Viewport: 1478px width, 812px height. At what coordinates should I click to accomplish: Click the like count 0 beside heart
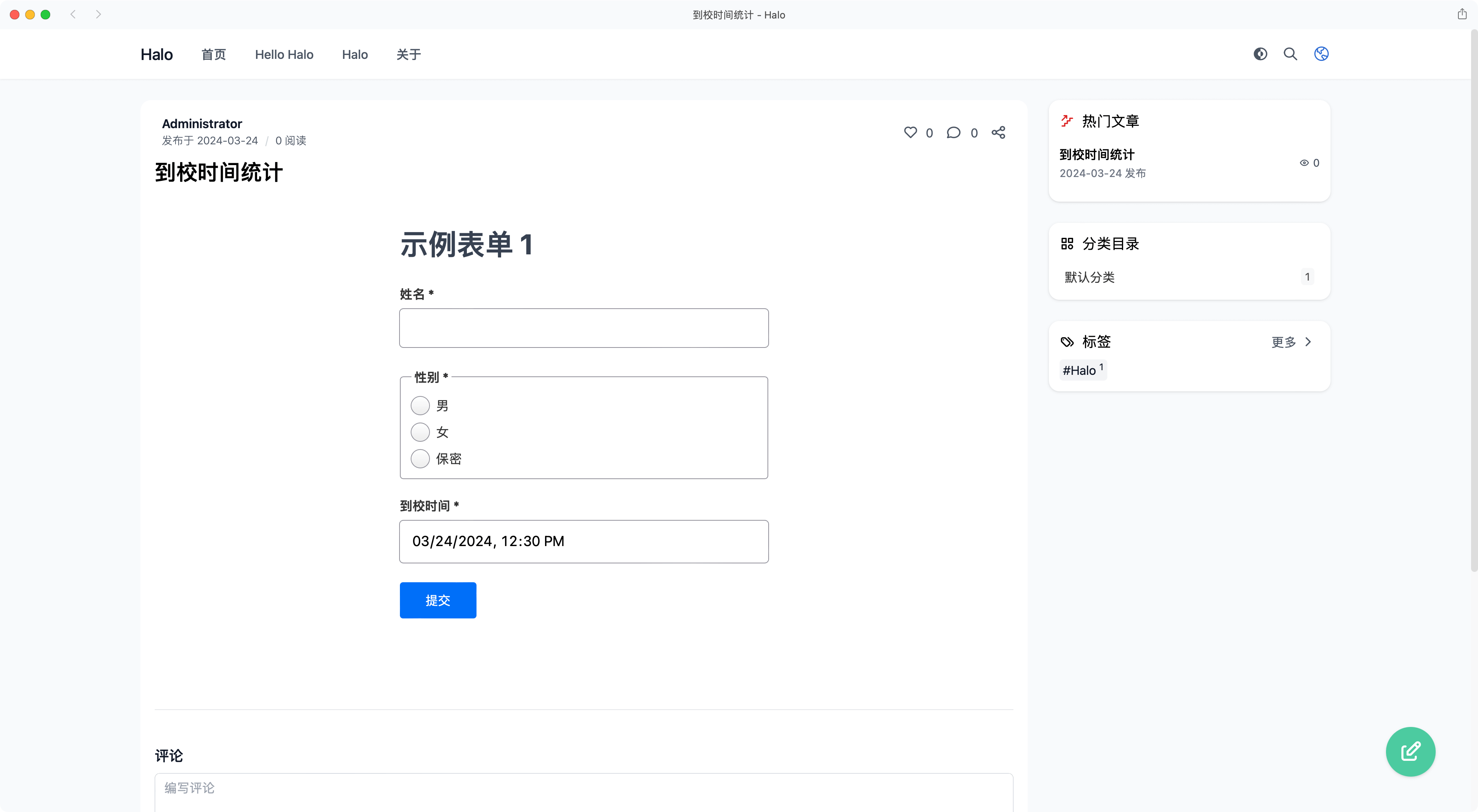930,133
